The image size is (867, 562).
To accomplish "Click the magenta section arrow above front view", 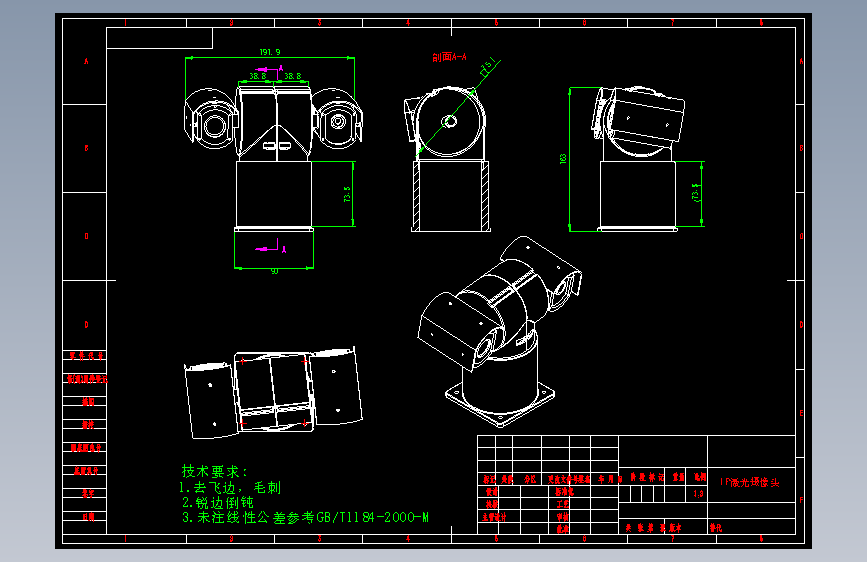I will pos(269,70).
